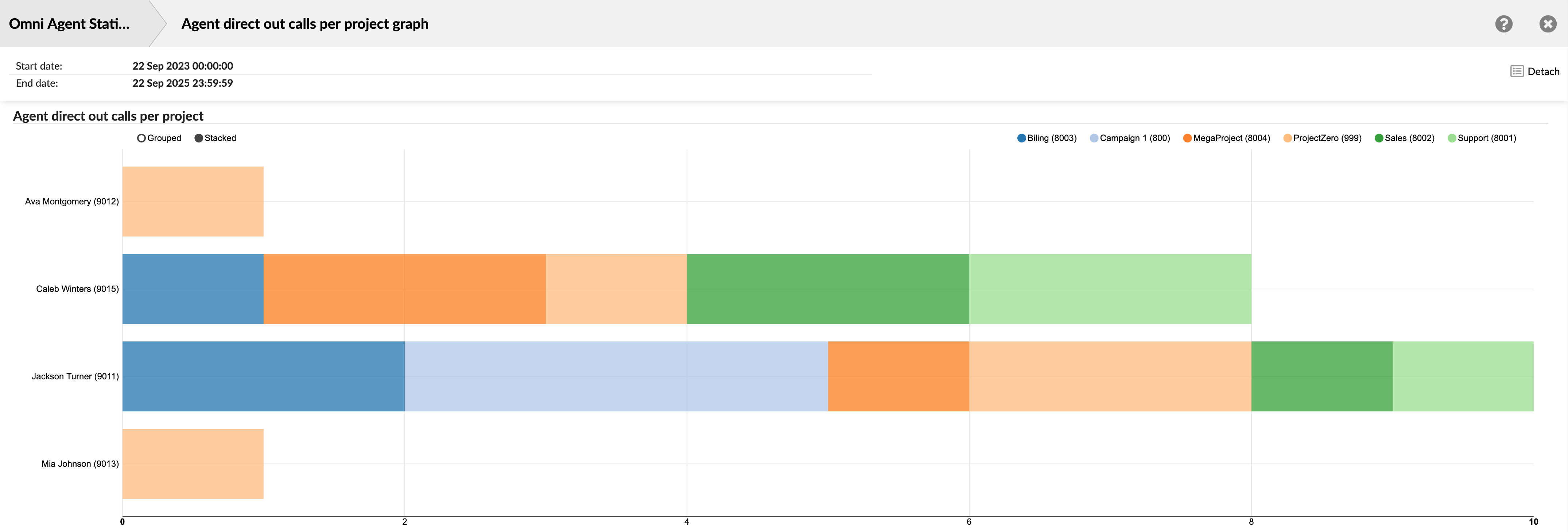Click Caleb Winters green Sales bar segment
The width and height of the screenshot is (1568, 532).
click(828, 289)
